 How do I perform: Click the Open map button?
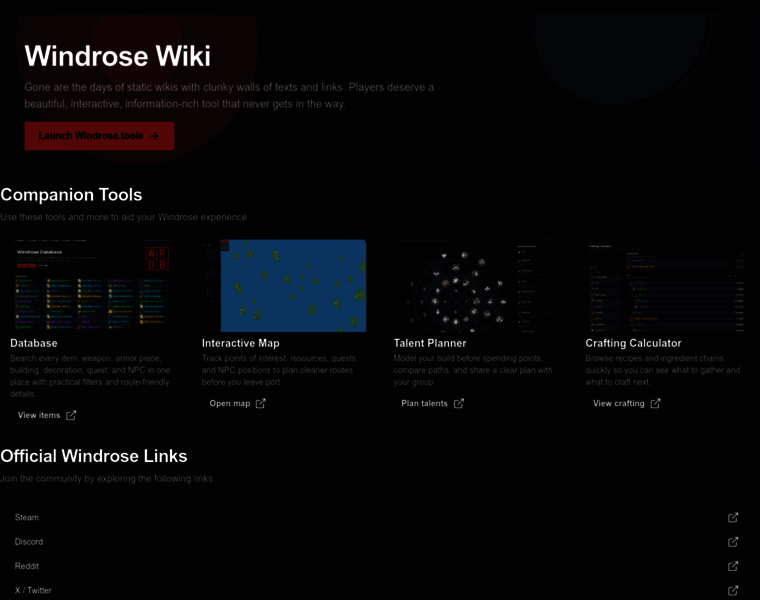(238, 403)
